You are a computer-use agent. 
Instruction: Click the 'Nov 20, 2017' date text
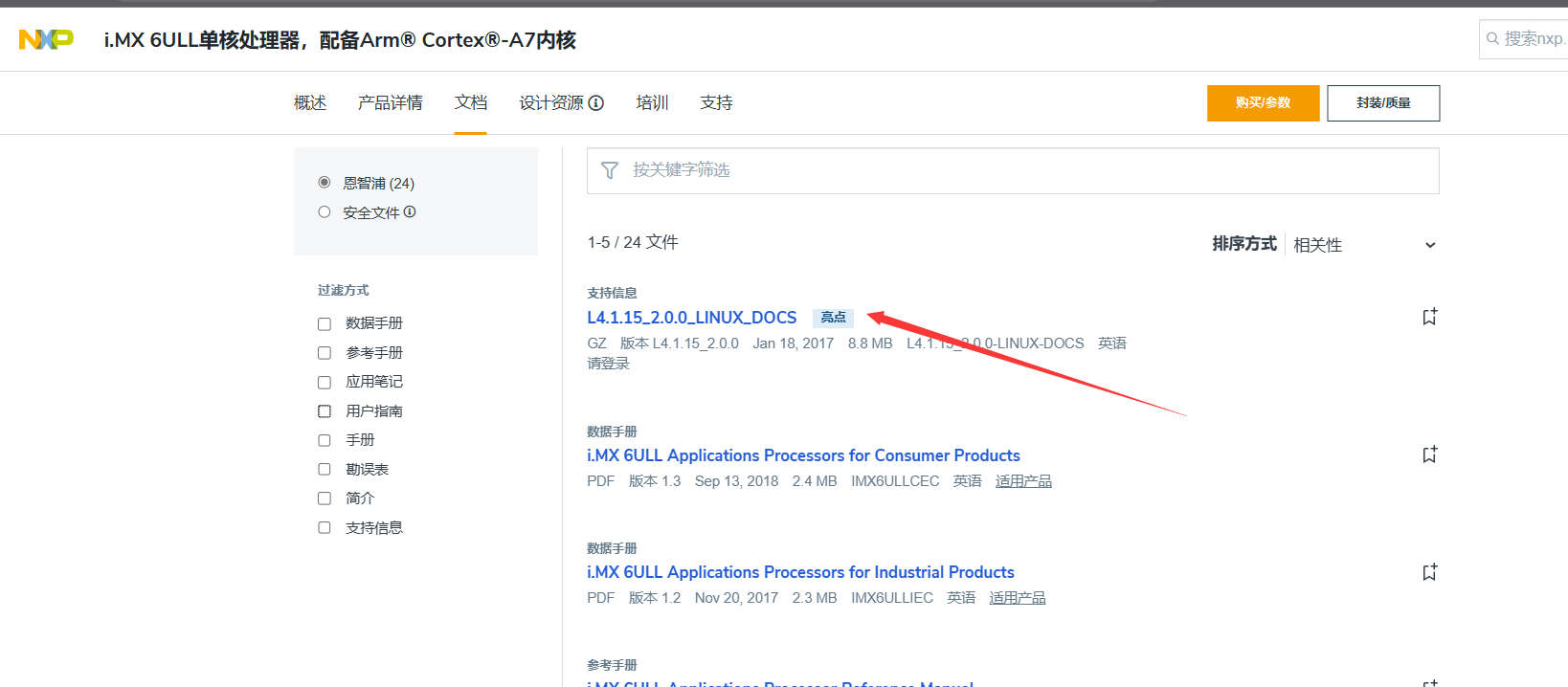point(736,598)
